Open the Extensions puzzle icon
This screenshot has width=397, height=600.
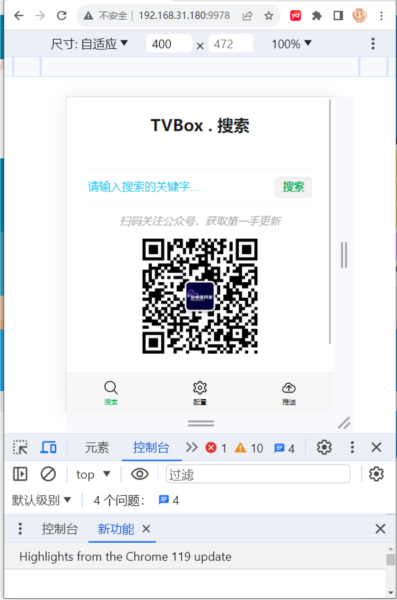317,16
